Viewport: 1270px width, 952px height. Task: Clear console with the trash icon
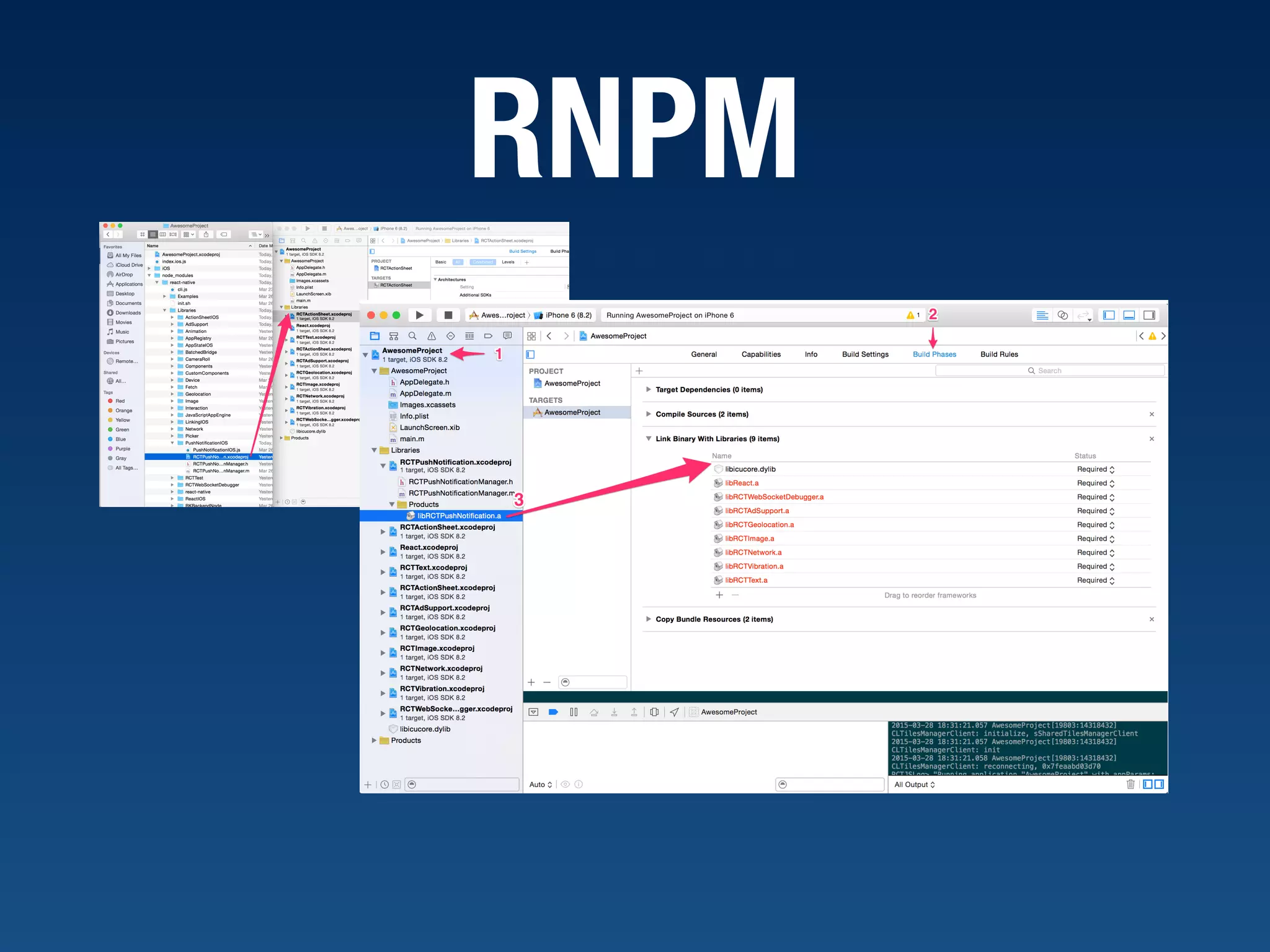pyautogui.click(x=1130, y=785)
